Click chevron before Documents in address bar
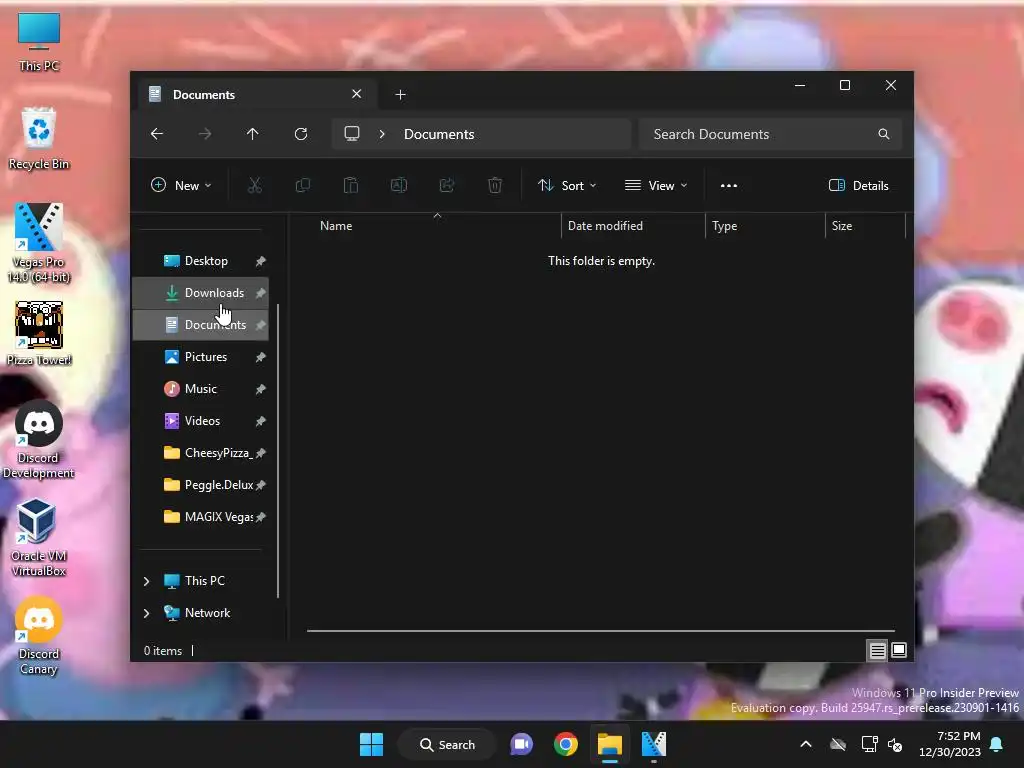 (x=382, y=134)
